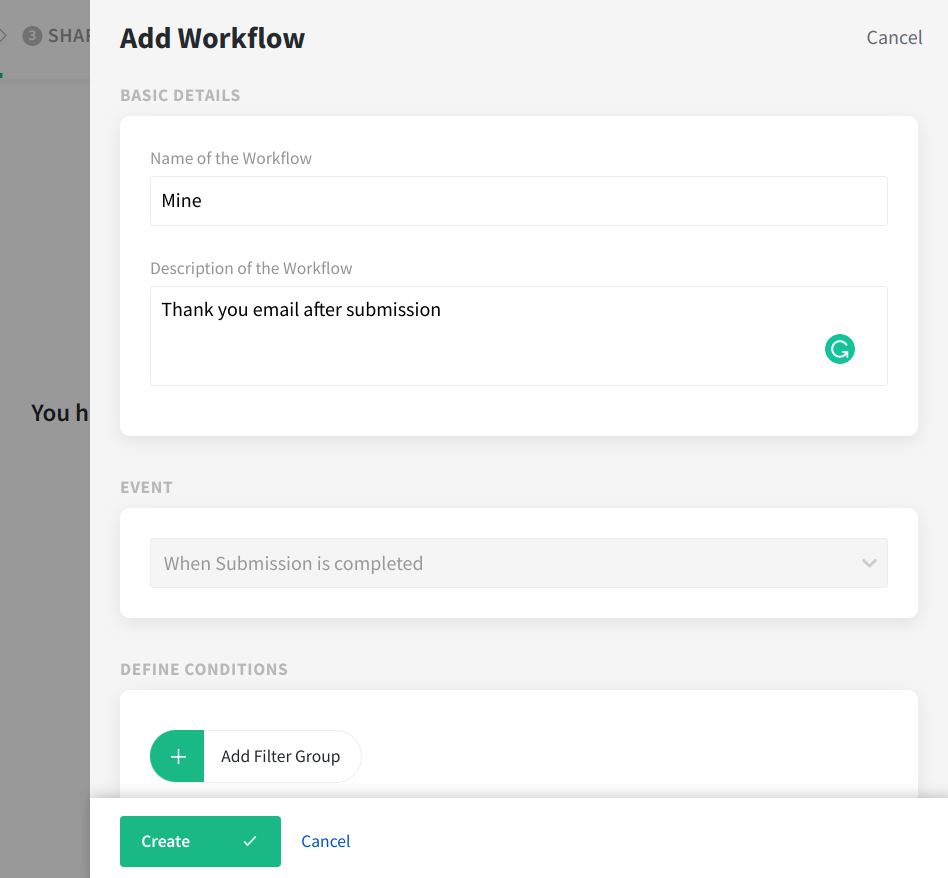
Task: Click the blue Cancel link beside Create
Action: point(326,841)
